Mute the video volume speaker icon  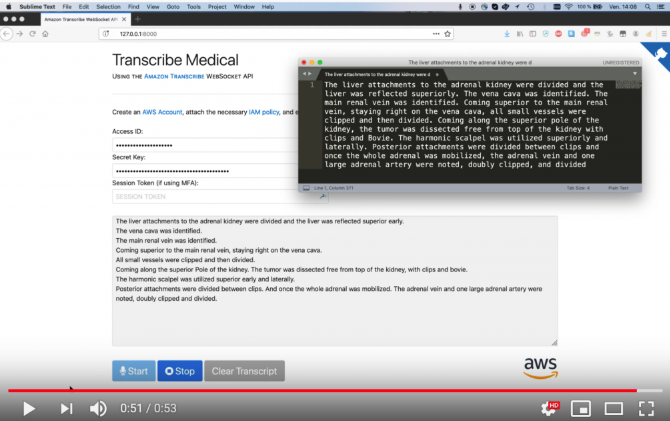pyautogui.click(x=98, y=409)
